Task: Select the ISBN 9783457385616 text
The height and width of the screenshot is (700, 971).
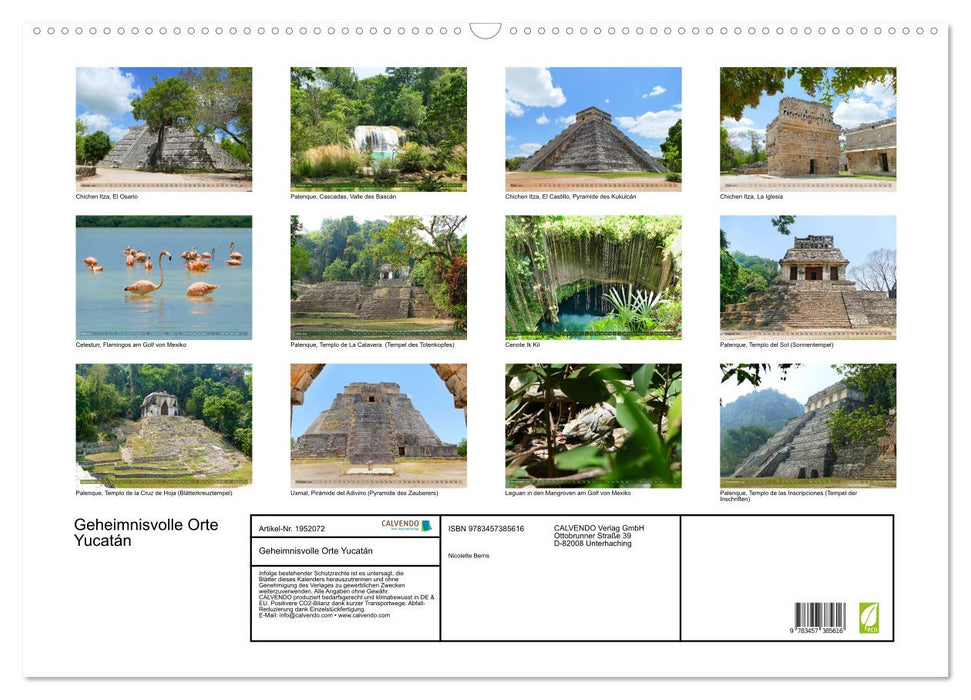Action: click(488, 528)
